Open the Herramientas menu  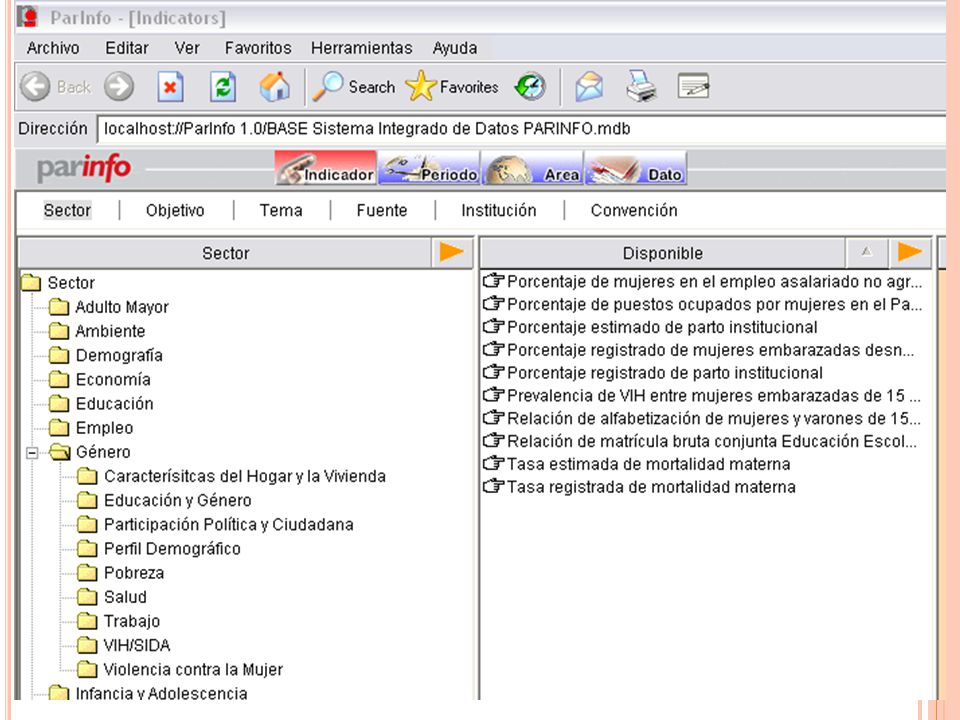[362, 48]
